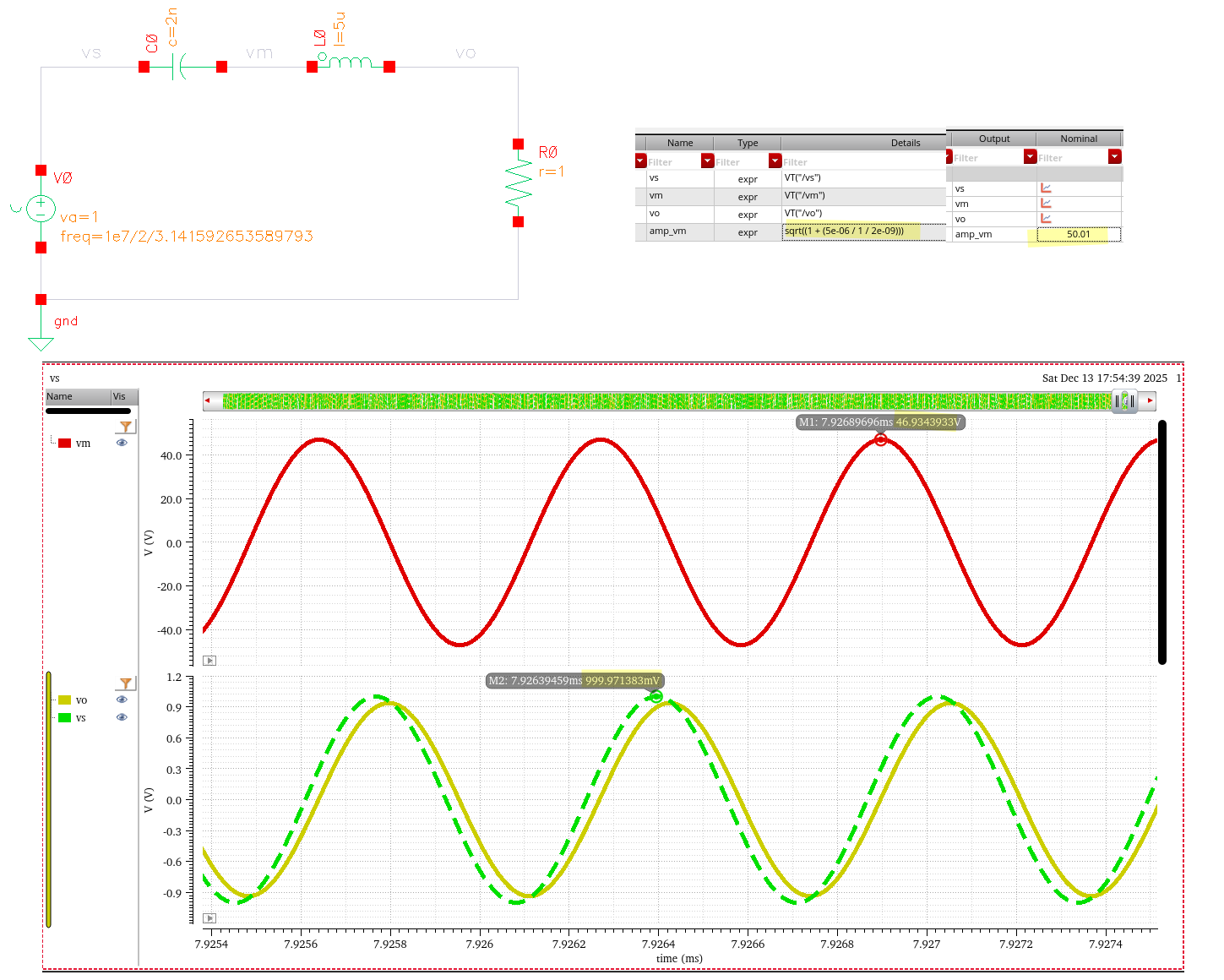This screenshot has width=1224, height=980.
Task: Hide the vo trace using its eye icon
Action: (122, 700)
